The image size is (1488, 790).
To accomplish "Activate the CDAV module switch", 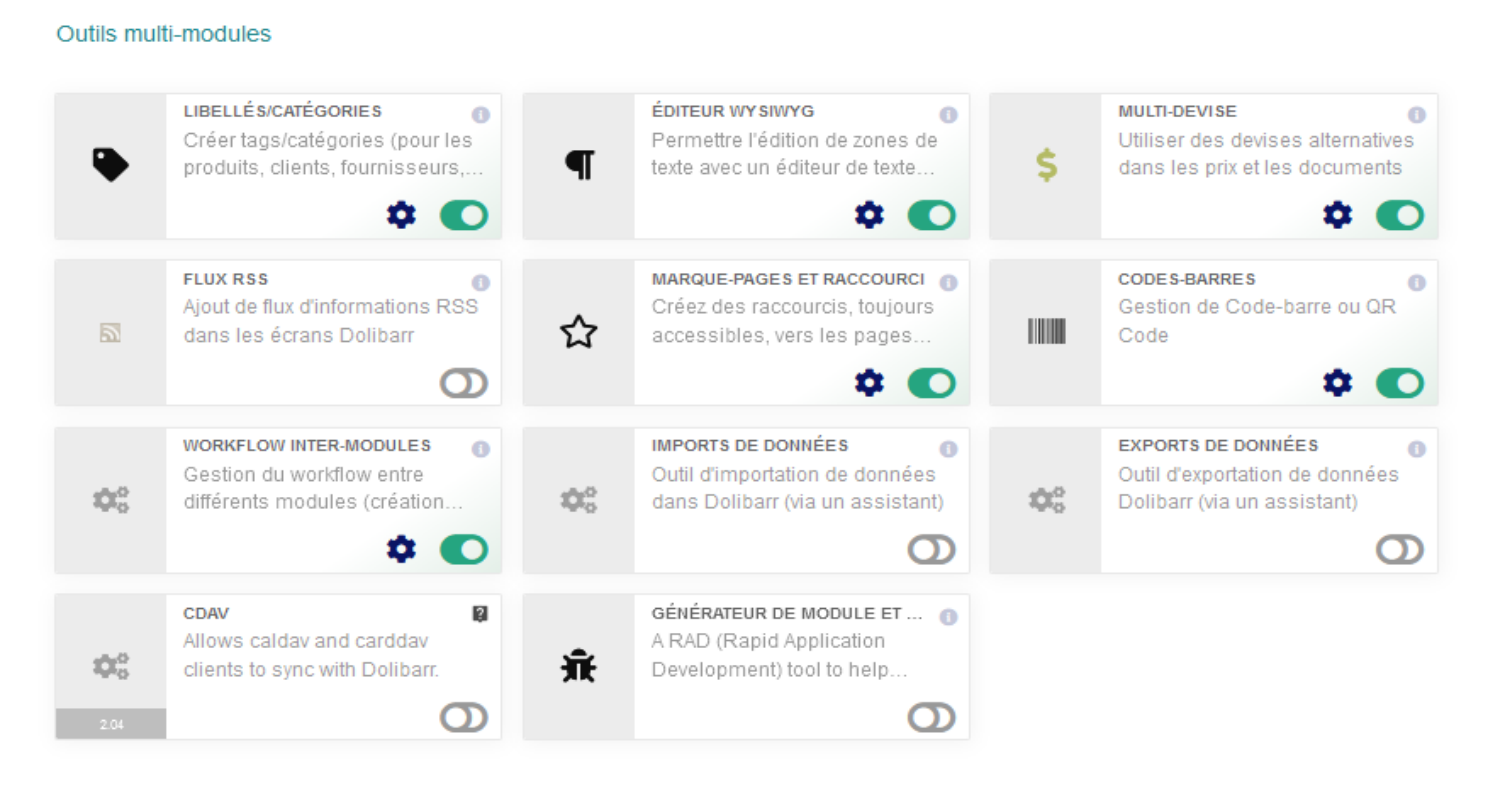I will [464, 717].
